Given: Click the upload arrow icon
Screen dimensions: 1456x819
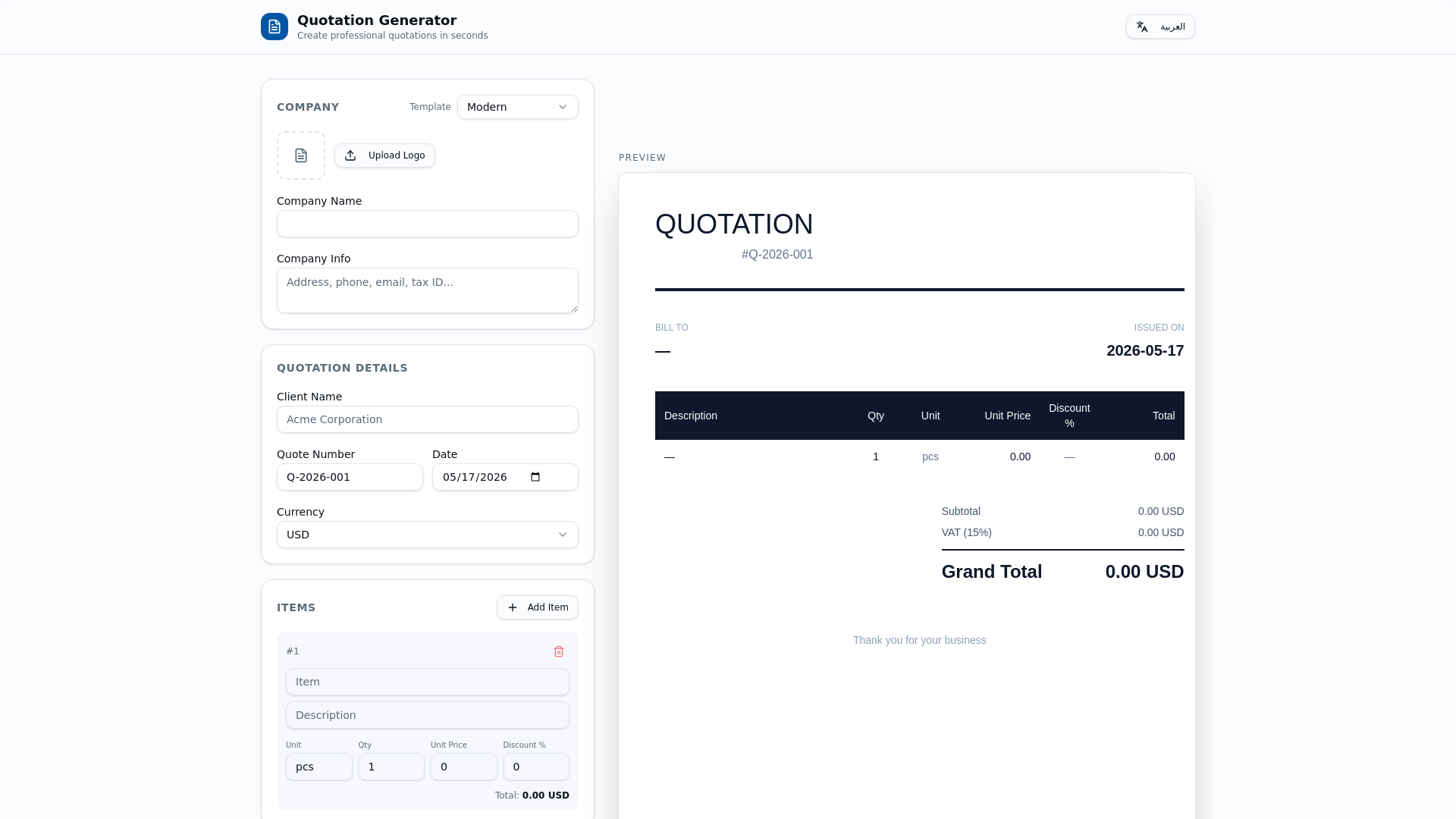Looking at the screenshot, I should point(350,155).
